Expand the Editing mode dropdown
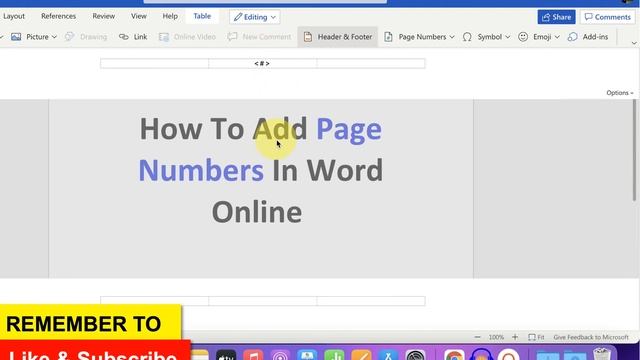This screenshot has height=360, width=640. coord(255,17)
